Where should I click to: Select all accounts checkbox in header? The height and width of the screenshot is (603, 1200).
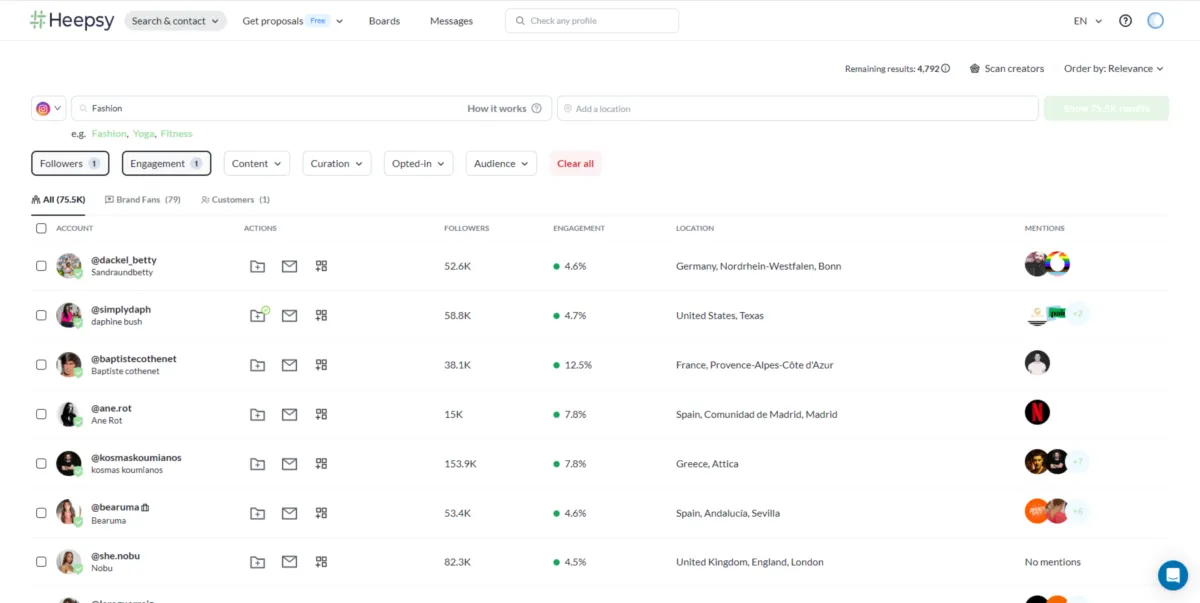pyautogui.click(x=41, y=228)
